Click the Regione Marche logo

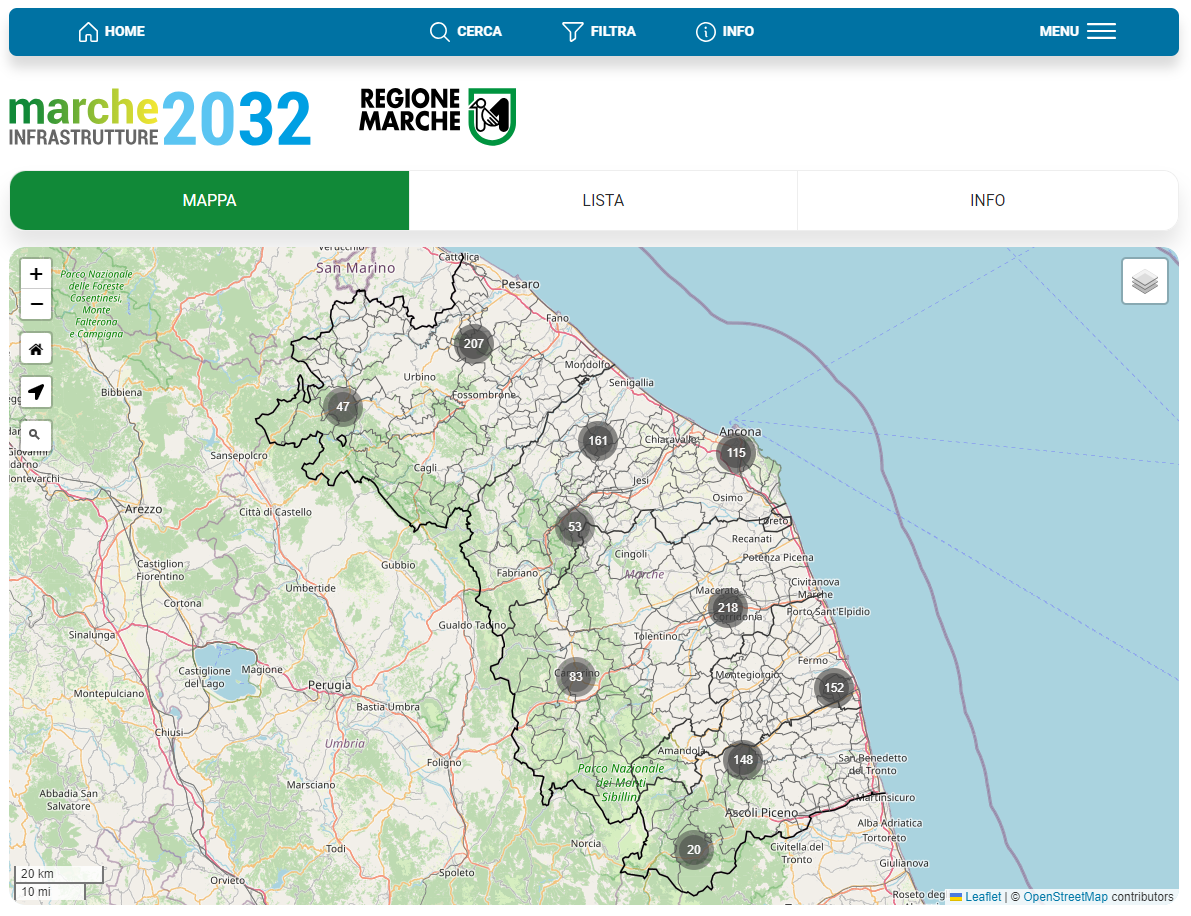tap(438, 115)
